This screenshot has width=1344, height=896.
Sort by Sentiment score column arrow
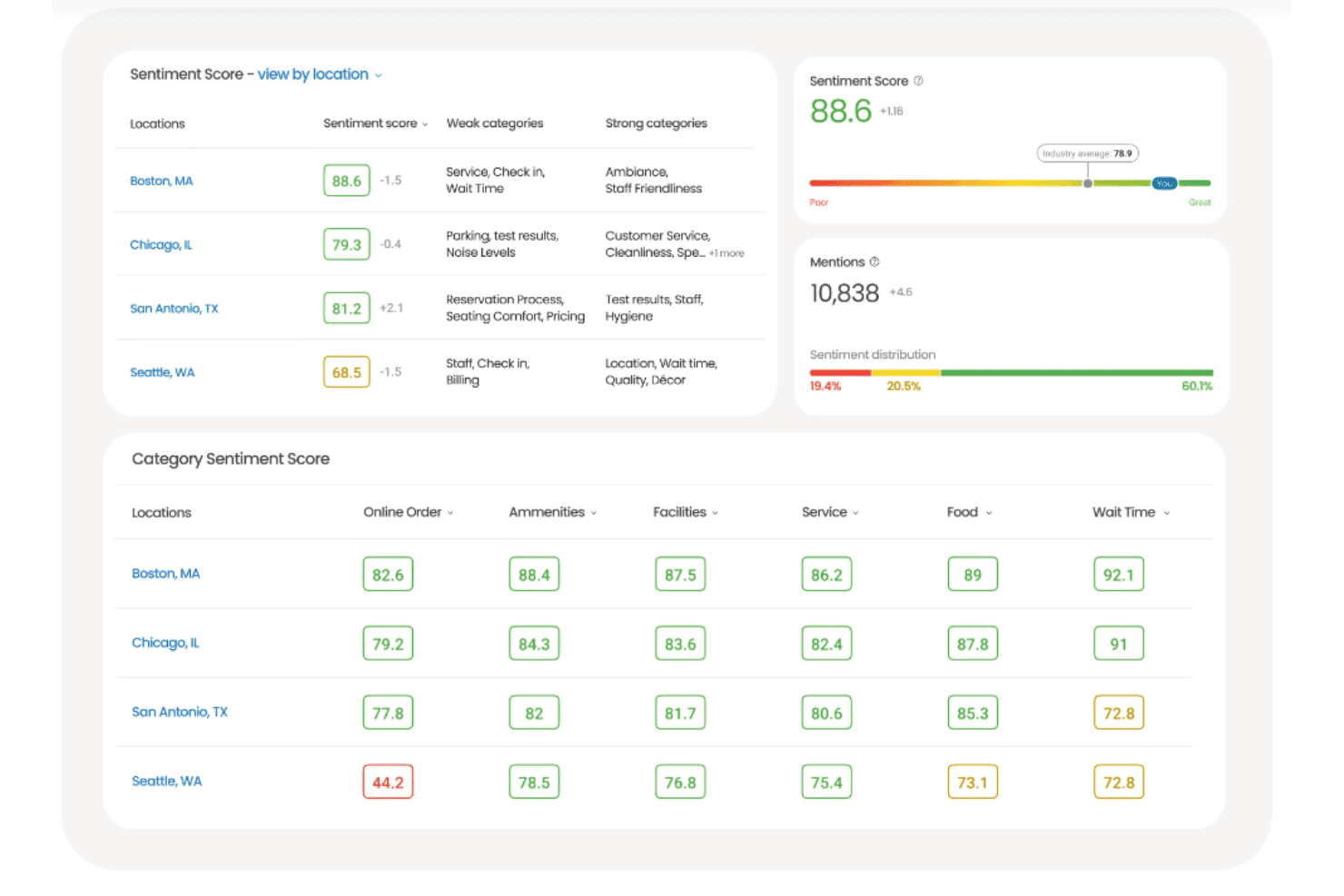tap(425, 124)
